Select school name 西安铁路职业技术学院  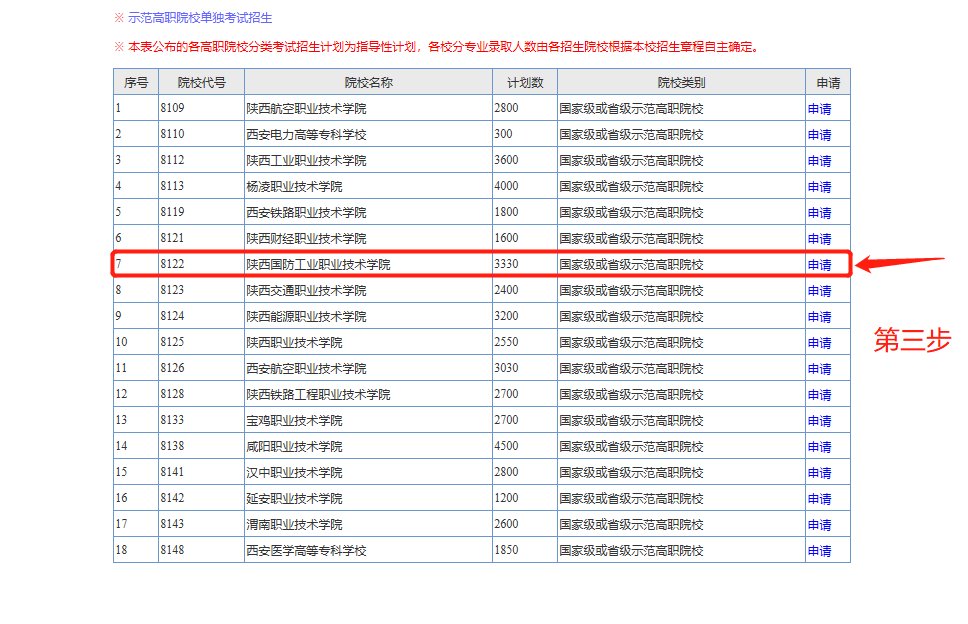[x=306, y=213]
